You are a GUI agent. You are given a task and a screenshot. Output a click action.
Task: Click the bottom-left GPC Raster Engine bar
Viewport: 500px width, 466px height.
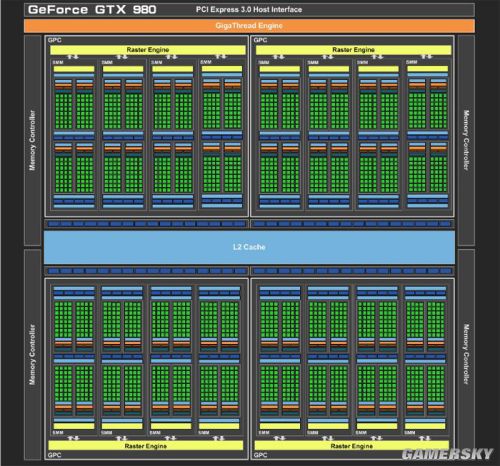[146, 446]
